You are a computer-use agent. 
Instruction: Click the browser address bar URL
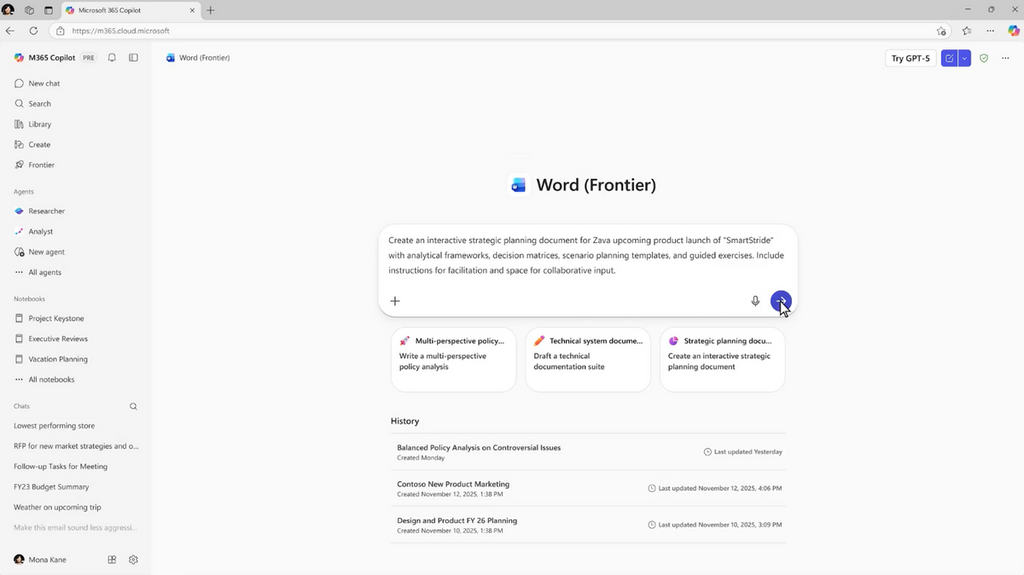[120, 31]
